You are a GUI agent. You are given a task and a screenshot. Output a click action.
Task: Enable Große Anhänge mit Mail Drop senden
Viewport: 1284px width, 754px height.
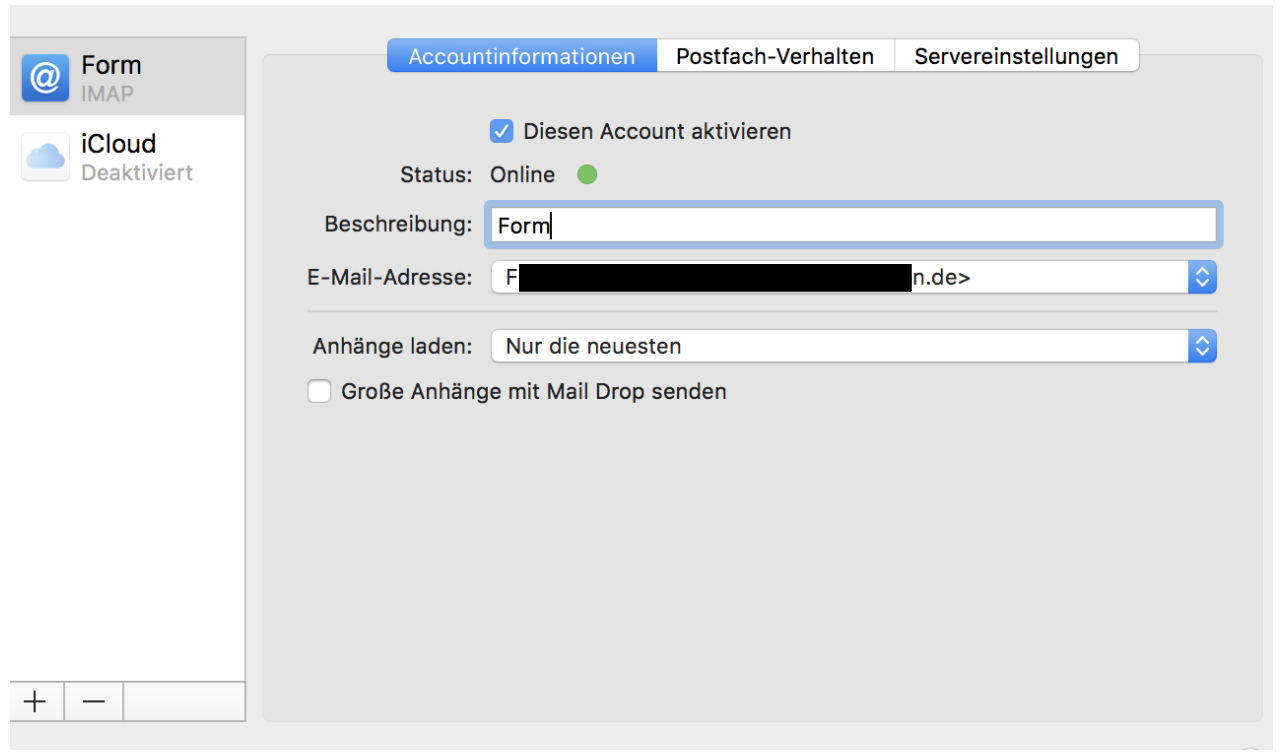coord(319,392)
